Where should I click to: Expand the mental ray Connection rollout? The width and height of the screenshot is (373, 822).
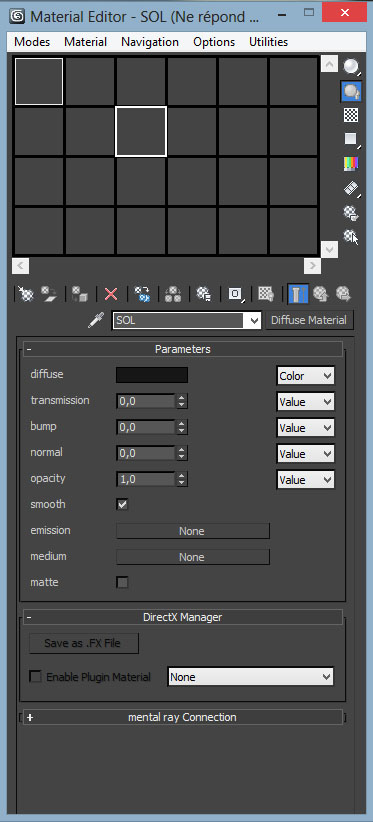(x=182, y=717)
